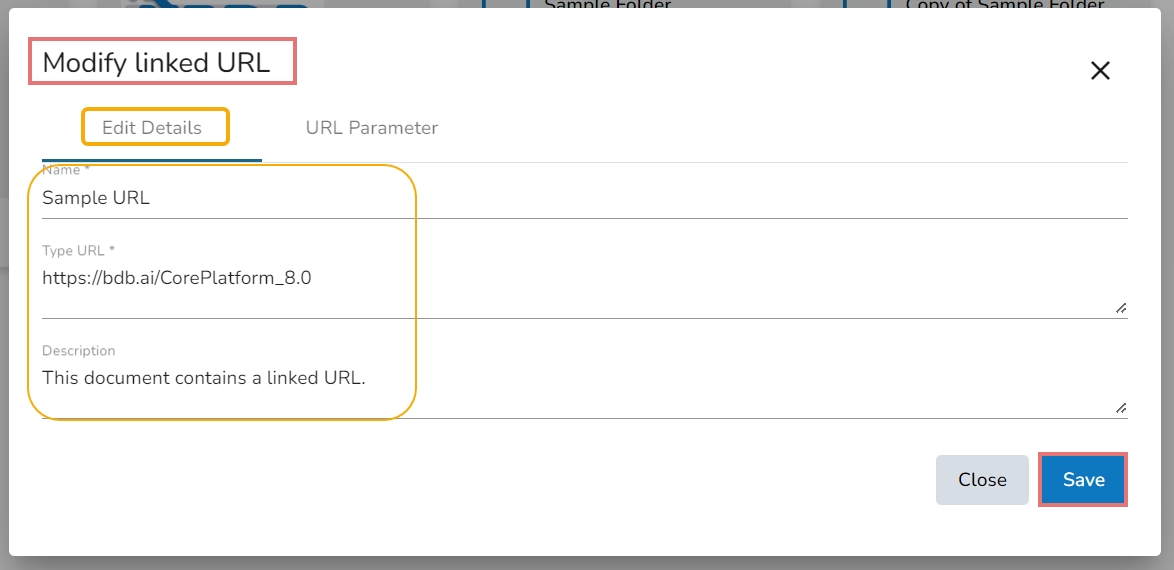Click the Modify linked URL title

157,63
